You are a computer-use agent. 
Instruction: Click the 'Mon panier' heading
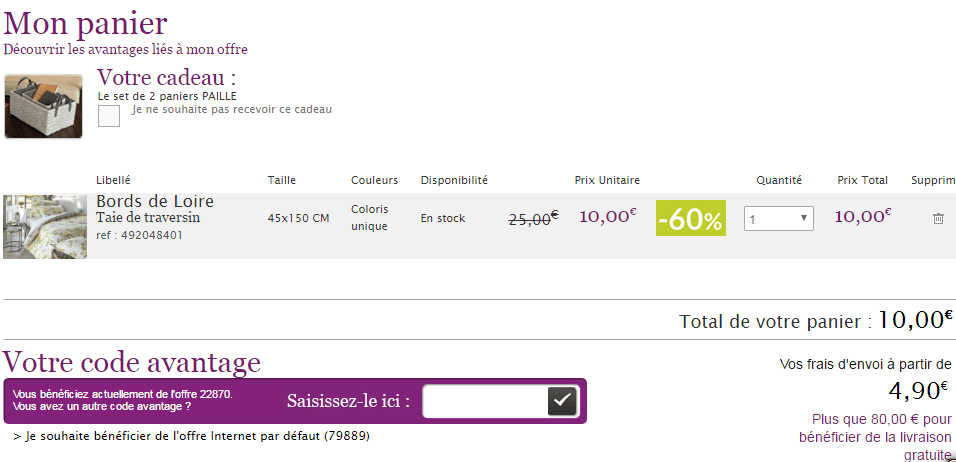(86, 22)
